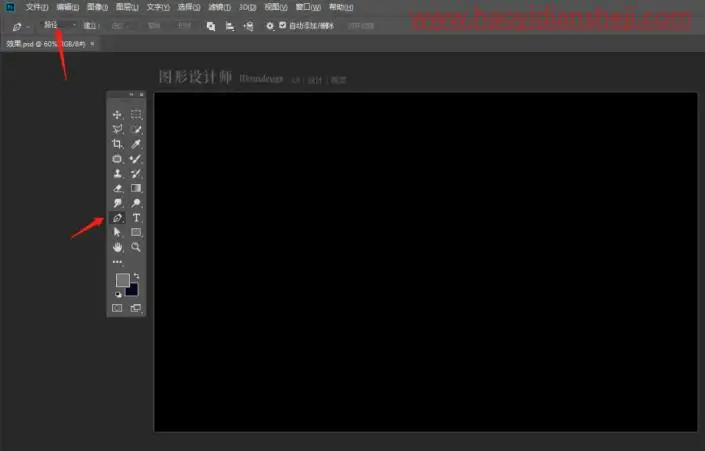Open gear pen options
This screenshot has width=705, height=451.
[x=270, y=26]
